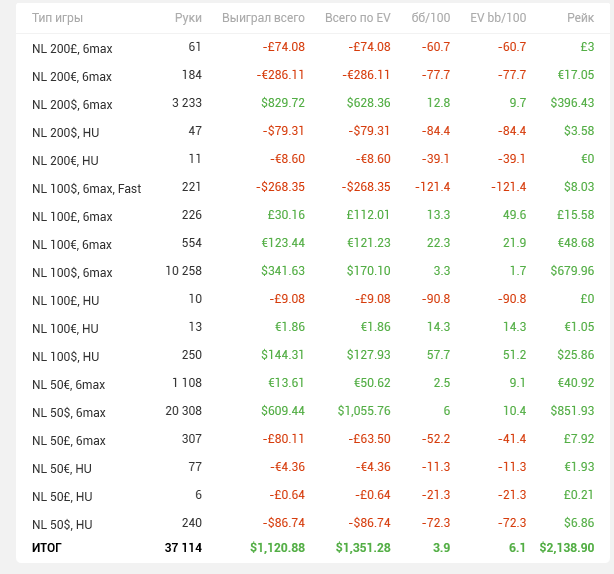Sort by the Тип игры column header
The width and height of the screenshot is (614, 574).
[x=57, y=18]
